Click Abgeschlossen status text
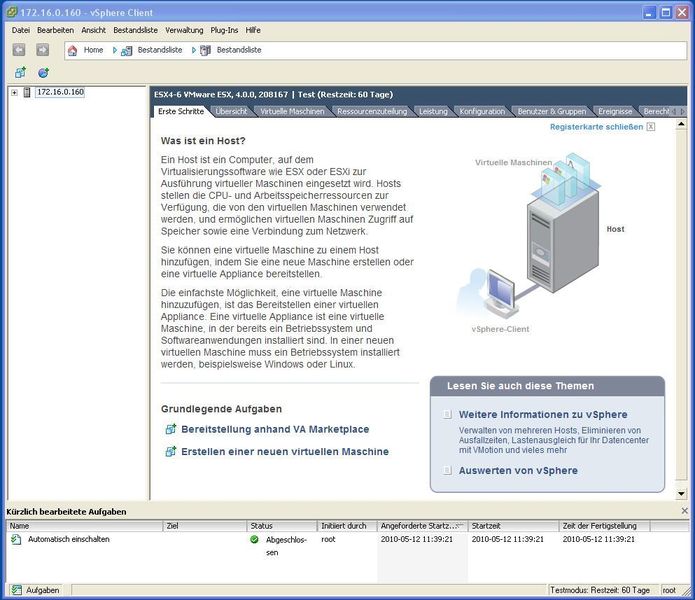This screenshot has width=695, height=600. [286, 546]
